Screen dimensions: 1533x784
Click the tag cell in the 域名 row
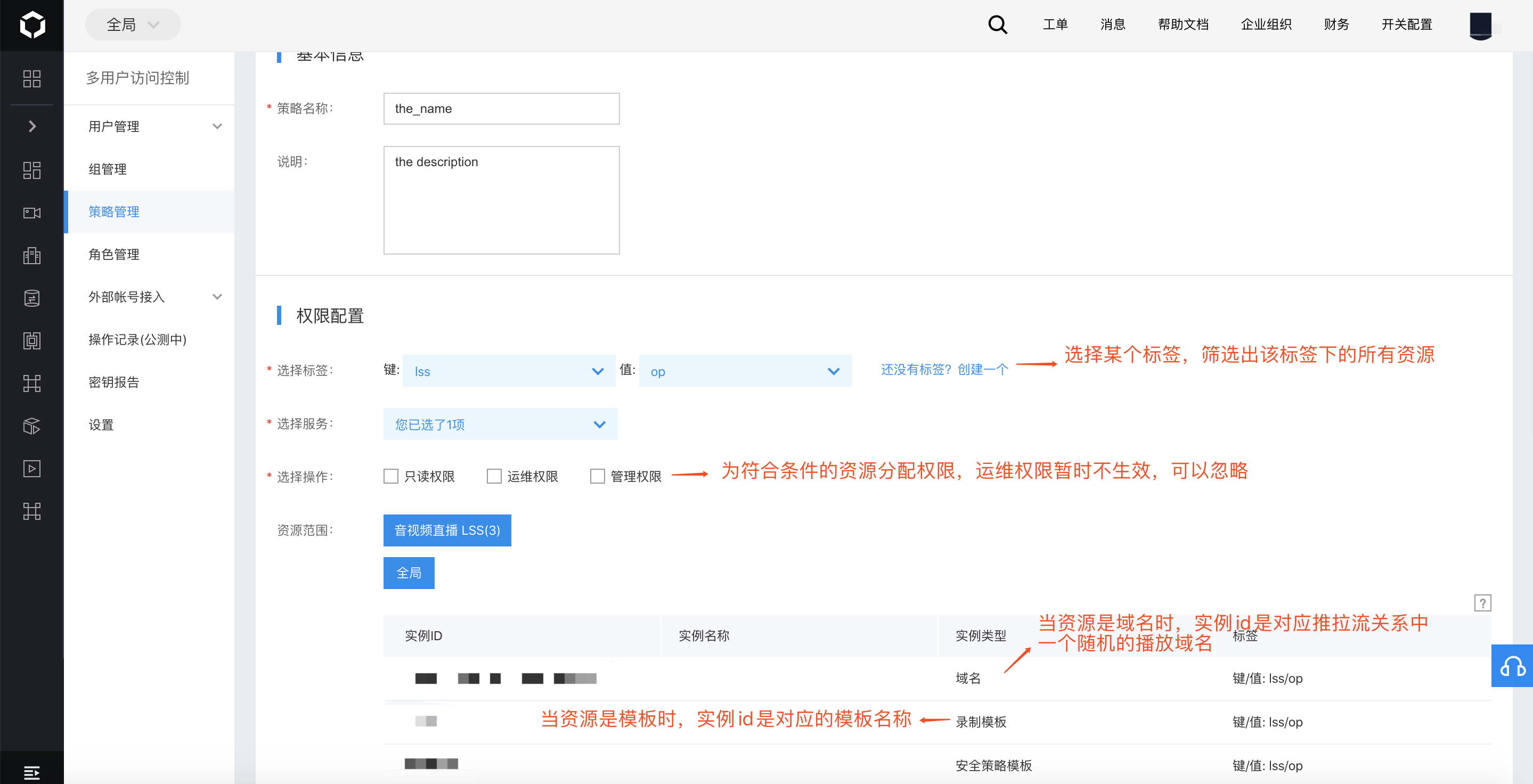tap(1268, 679)
